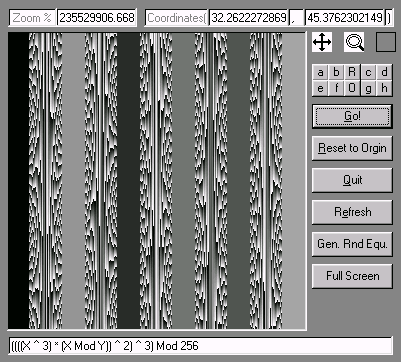Select the pan move arrows tool
The height and width of the screenshot is (362, 401).
pyautogui.click(x=322, y=42)
